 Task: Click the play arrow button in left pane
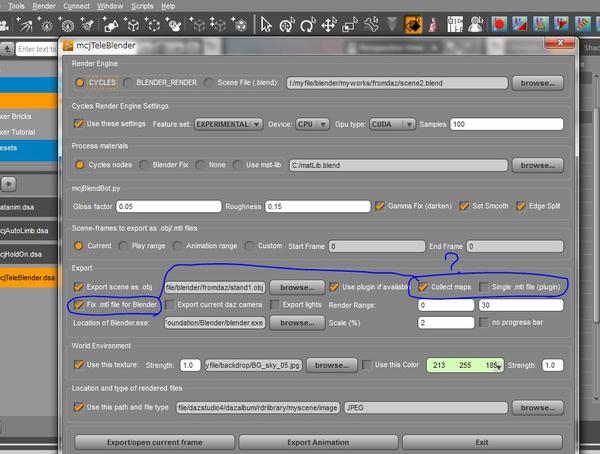click(8, 184)
